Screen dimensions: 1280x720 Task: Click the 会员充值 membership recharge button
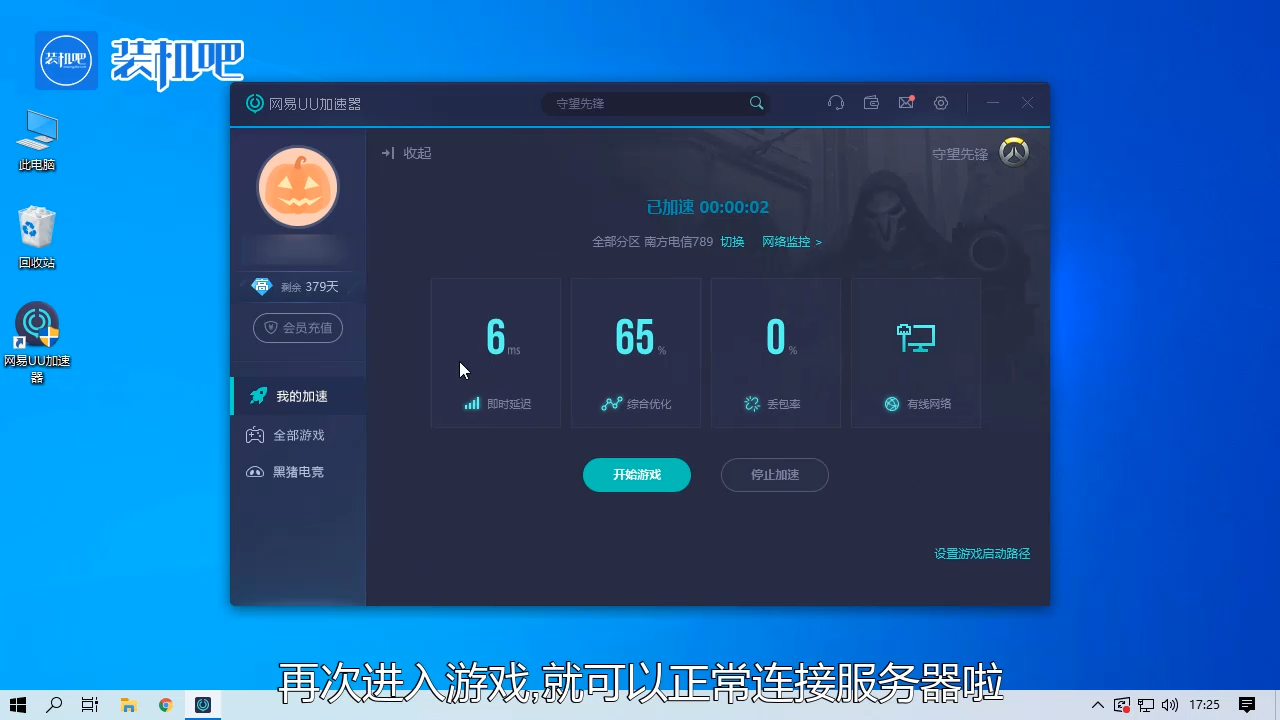297,327
